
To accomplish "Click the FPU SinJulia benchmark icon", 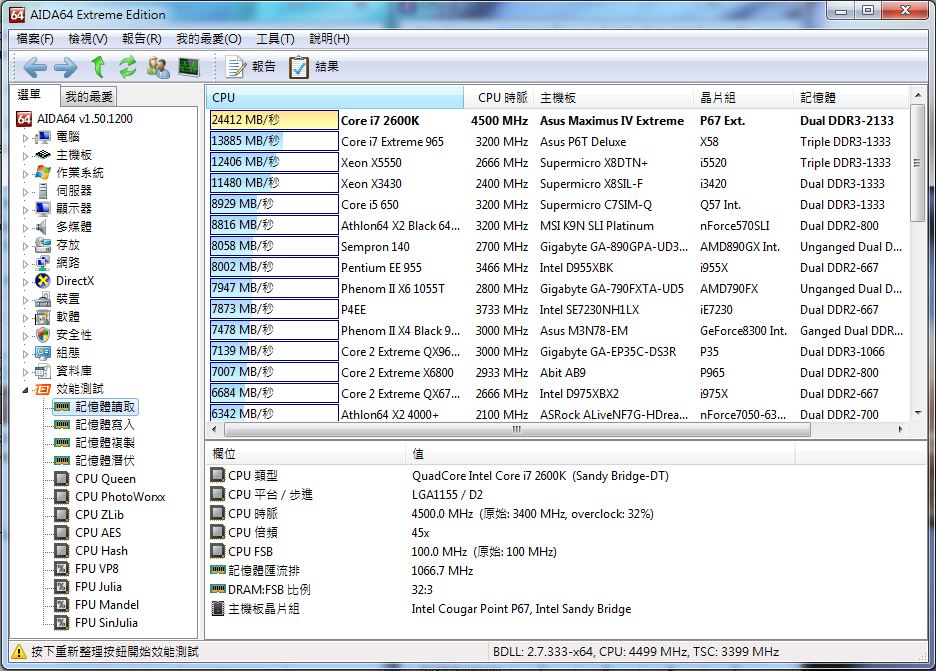I will click(x=61, y=623).
